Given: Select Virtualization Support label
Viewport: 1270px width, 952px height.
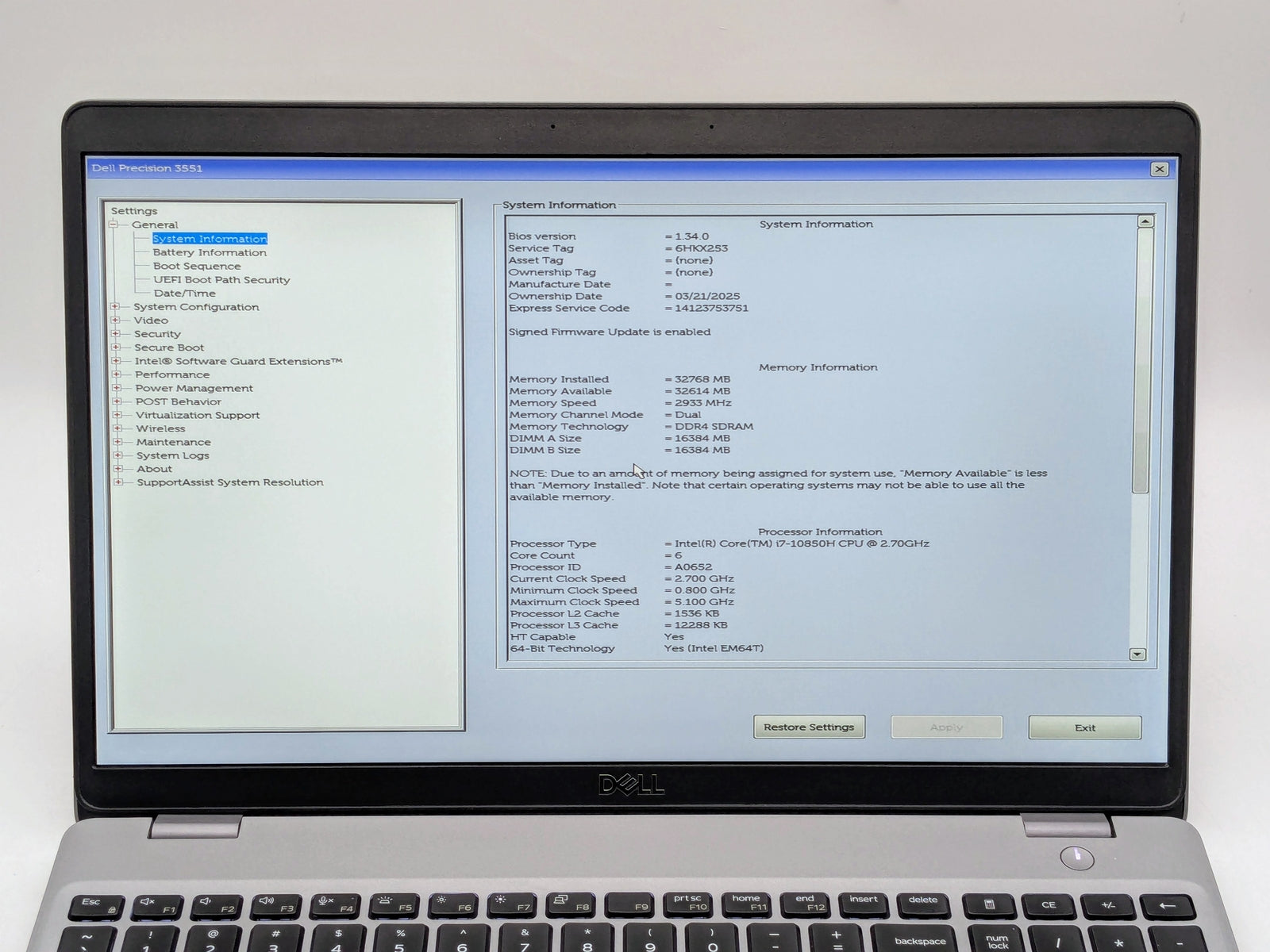Looking at the screenshot, I should (198, 415).
